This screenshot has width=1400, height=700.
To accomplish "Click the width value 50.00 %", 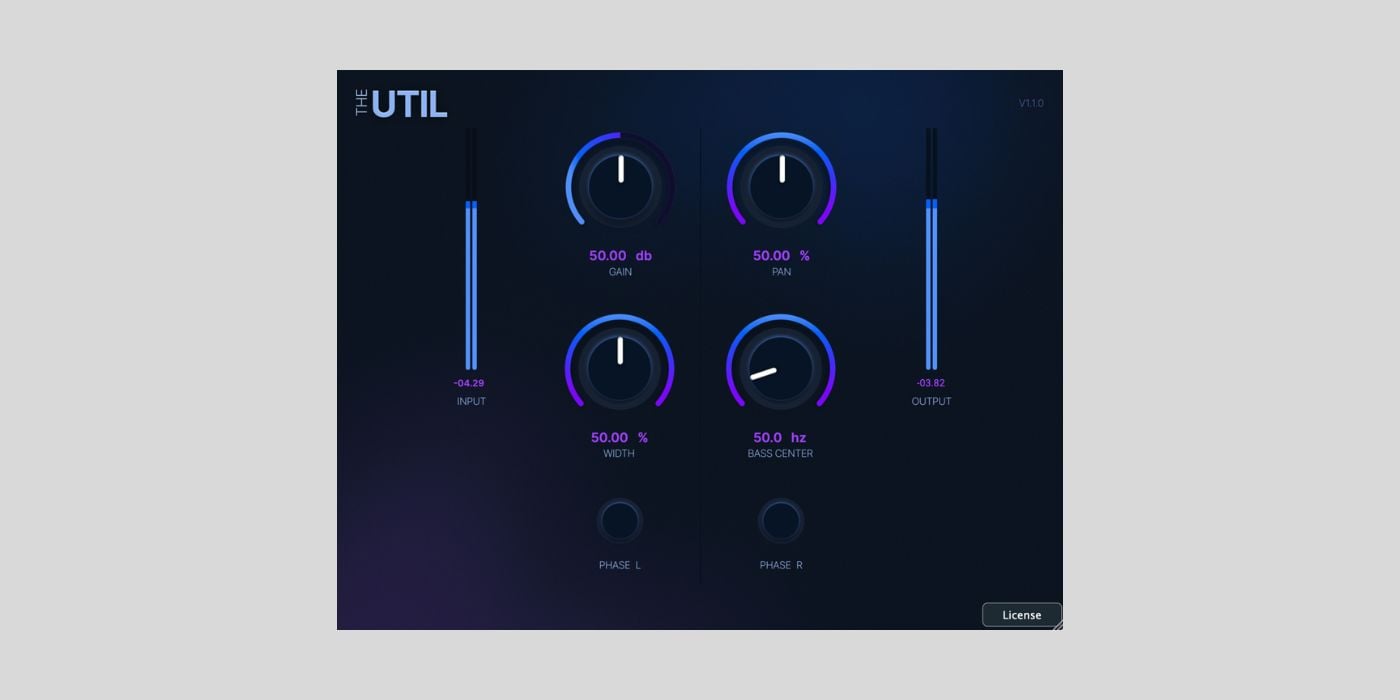I will (x=620, y=438).
